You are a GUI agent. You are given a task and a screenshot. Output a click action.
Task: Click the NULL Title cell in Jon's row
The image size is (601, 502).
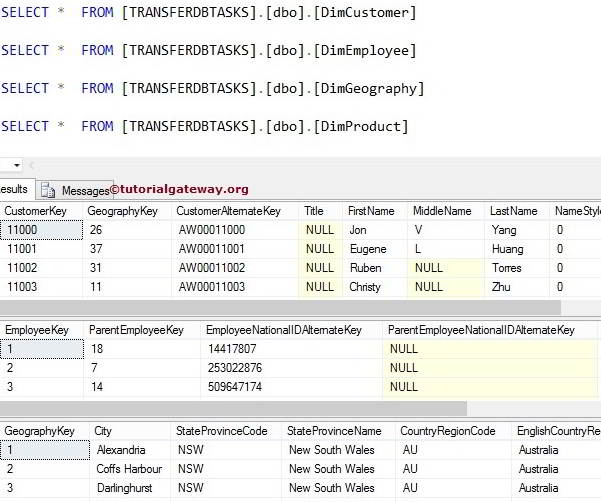pyautogui.click(x=321, y=230)
